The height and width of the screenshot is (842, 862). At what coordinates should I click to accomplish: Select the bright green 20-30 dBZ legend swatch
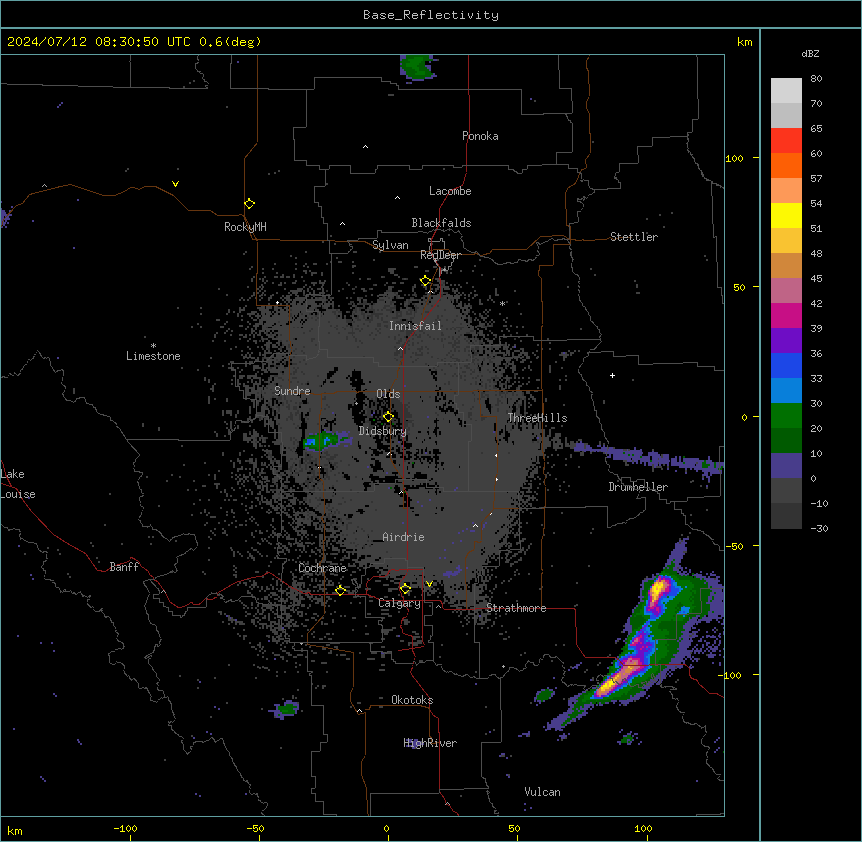(786, 416)
